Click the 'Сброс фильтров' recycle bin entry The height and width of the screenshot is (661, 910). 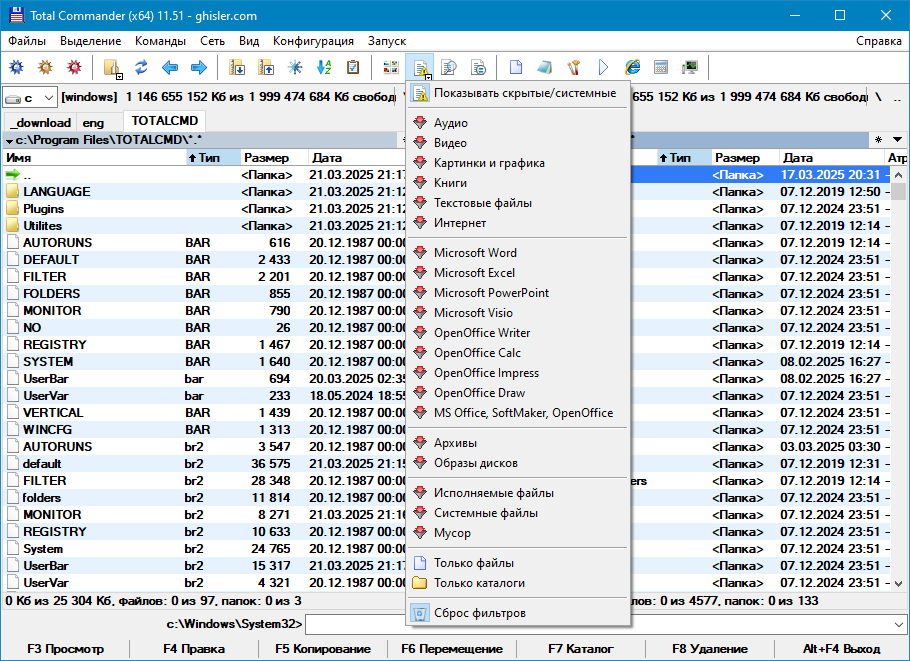click(479, 613)
